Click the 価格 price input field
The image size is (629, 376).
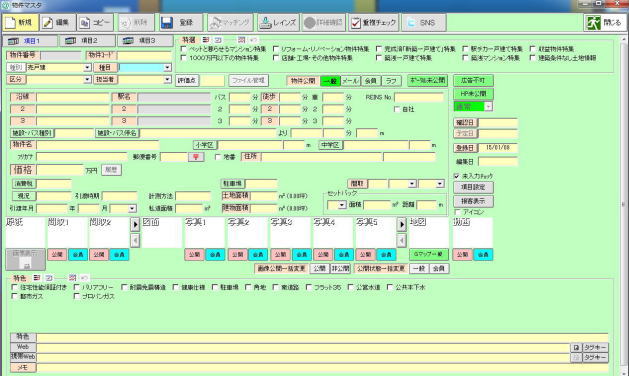(60, 170)
